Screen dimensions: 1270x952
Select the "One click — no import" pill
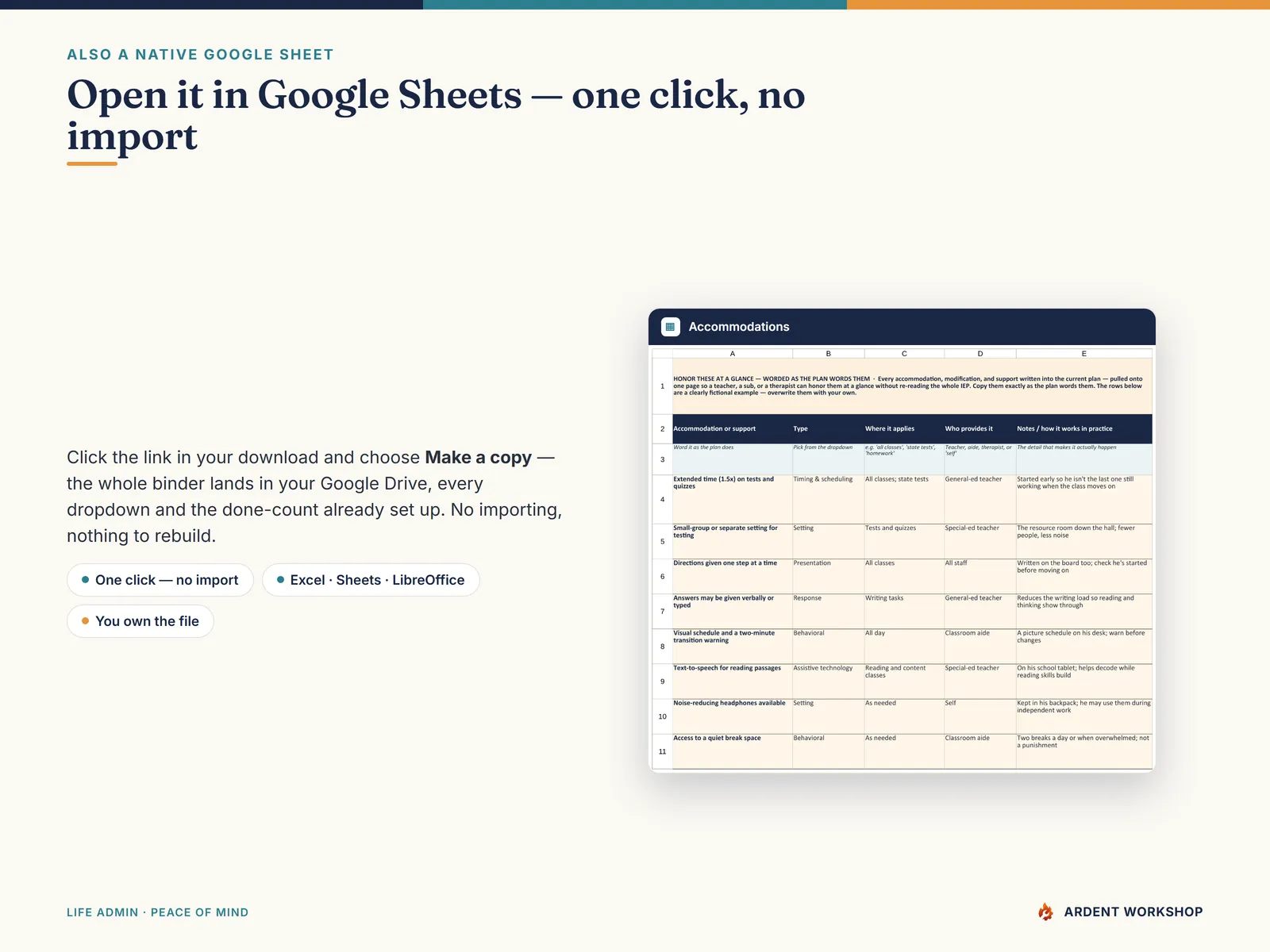point(160,580)
